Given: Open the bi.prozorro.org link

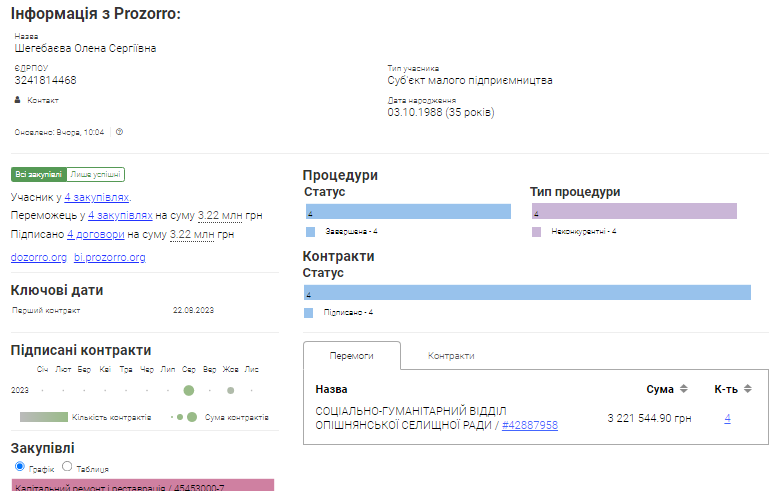Looking at the screenshot, I should [110, 257].
